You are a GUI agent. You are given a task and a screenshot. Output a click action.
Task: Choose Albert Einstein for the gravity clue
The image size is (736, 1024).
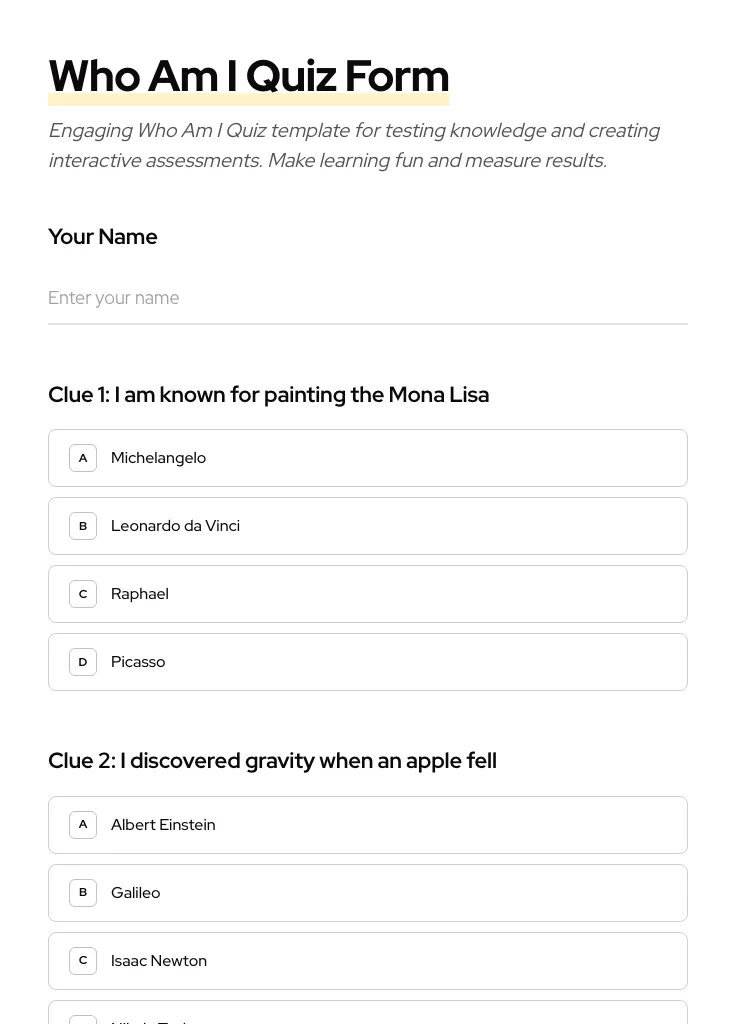163,825
